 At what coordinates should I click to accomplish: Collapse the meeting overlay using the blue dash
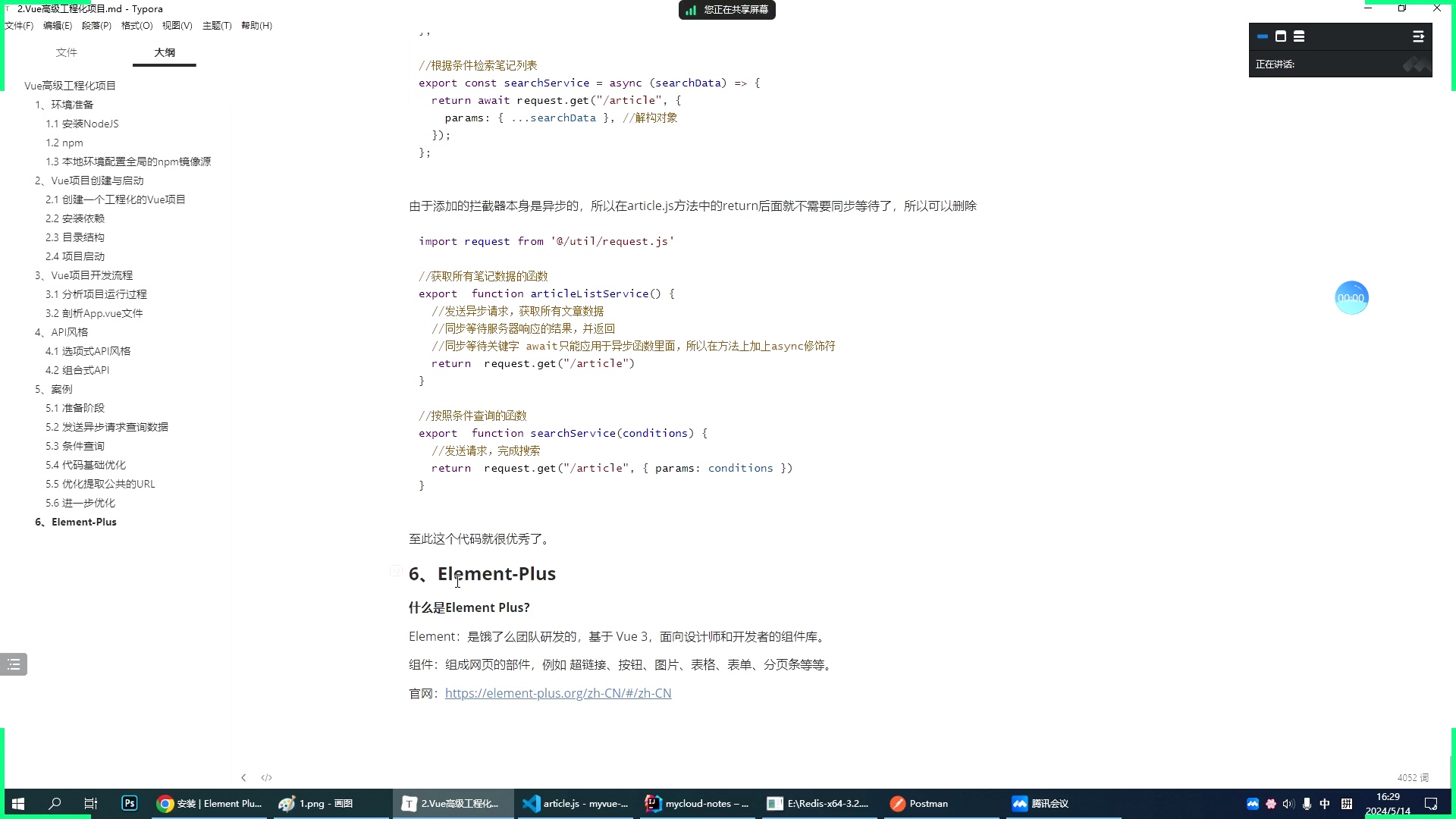[1261, 36]
